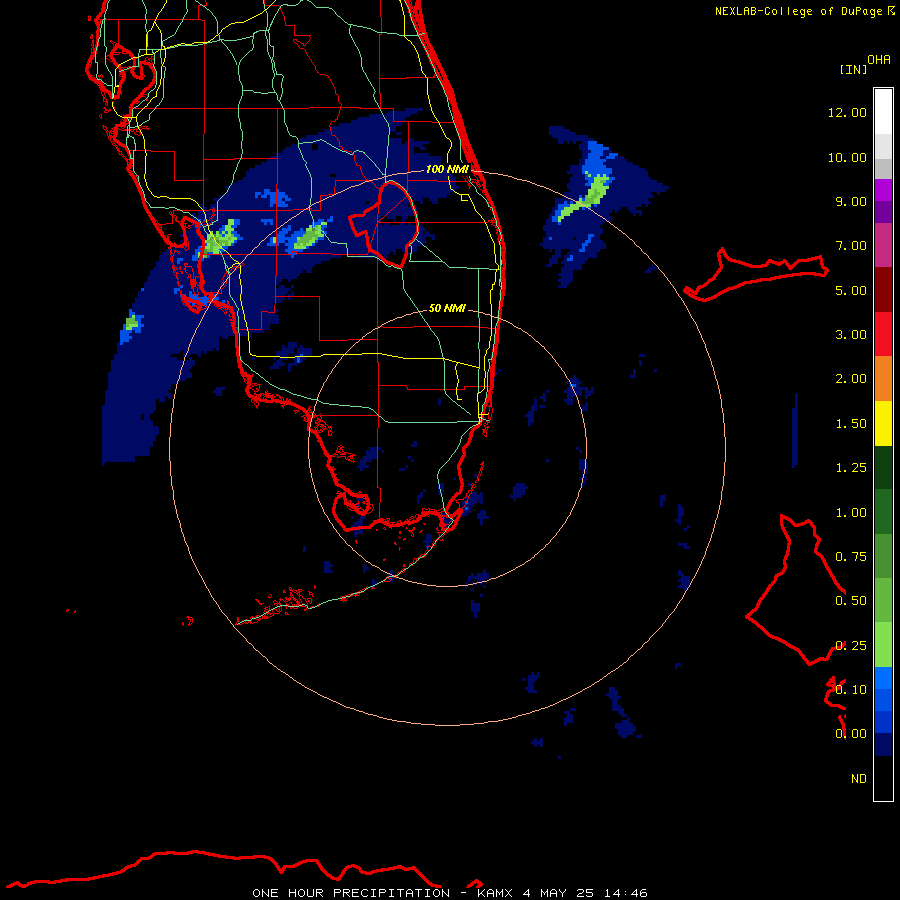Screen dimensions: 900x900
Task: Pick the dark red 5.00 color band
Action: click(883, 290)
